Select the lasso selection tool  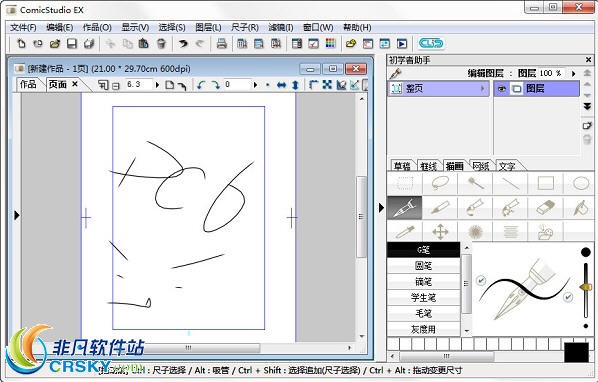440,184
